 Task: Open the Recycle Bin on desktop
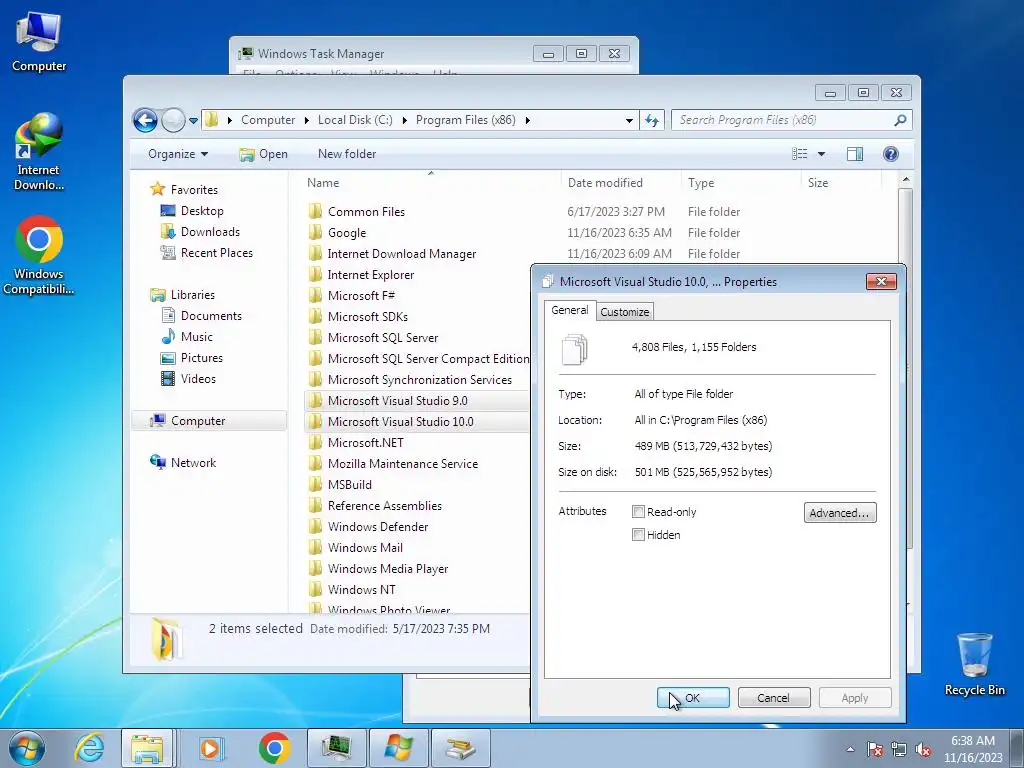click(x=974, y=664)
